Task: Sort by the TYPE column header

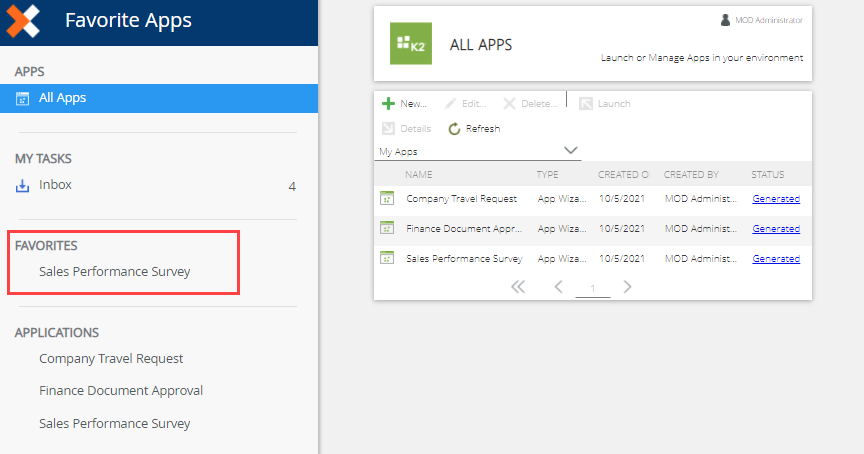Action: (x=547, y=175)
